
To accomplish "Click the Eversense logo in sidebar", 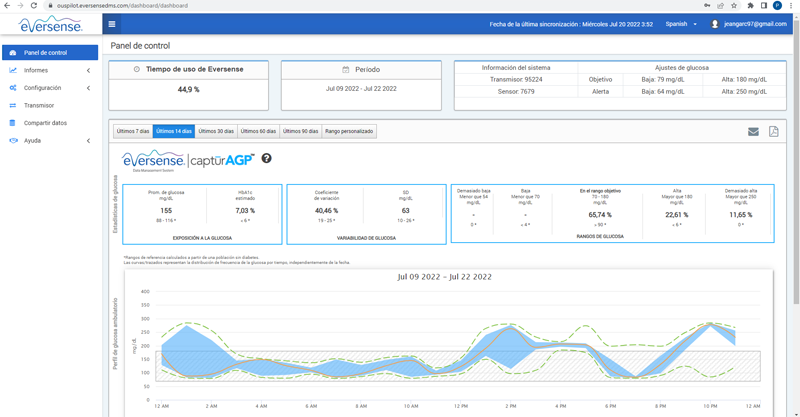I will 48,24.
